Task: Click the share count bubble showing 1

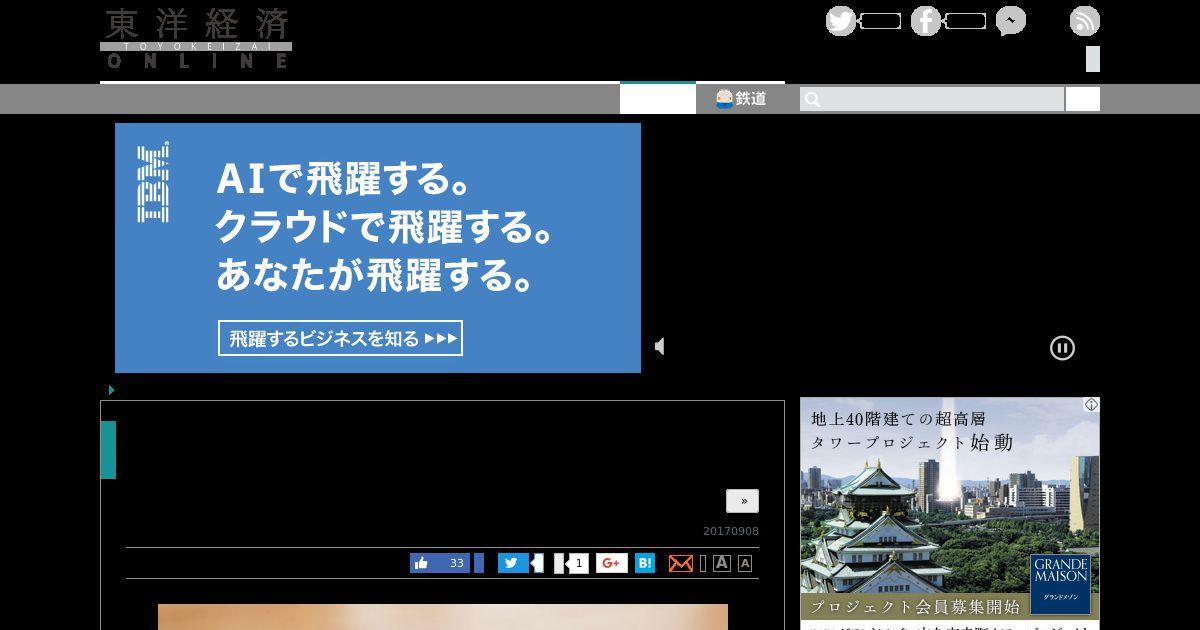Action: coord(577,563)
